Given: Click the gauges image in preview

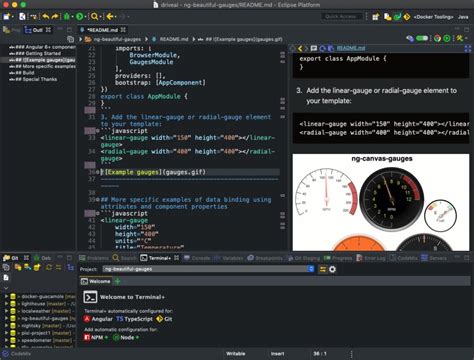Looking at the screenshot, I should pyautogui.click(x=381, y=202).
